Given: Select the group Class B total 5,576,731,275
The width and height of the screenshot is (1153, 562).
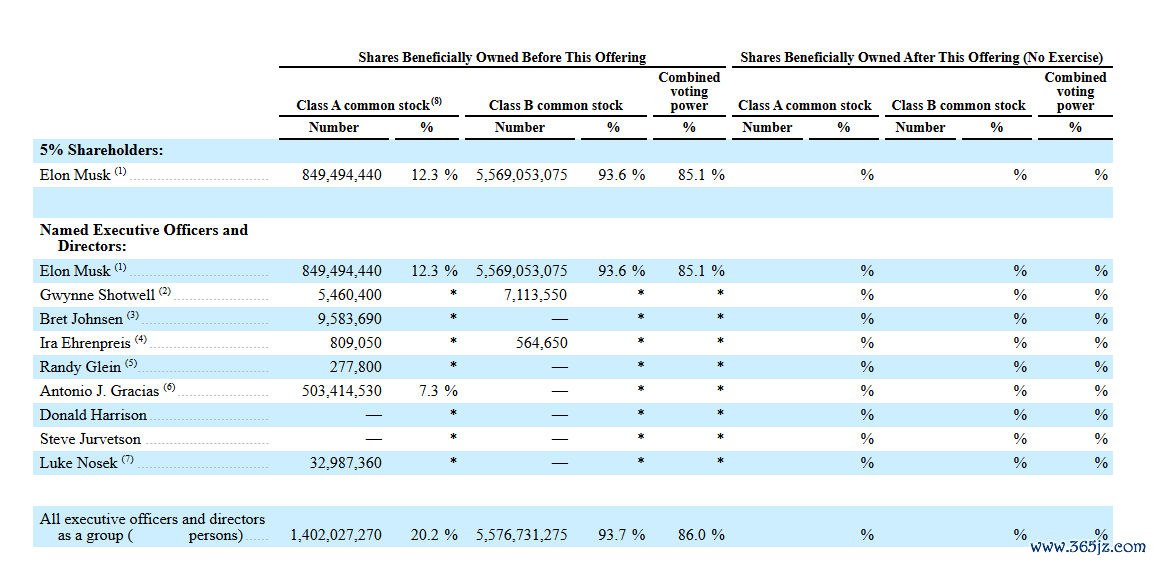Looking at the screenshot, I should 521,535.
